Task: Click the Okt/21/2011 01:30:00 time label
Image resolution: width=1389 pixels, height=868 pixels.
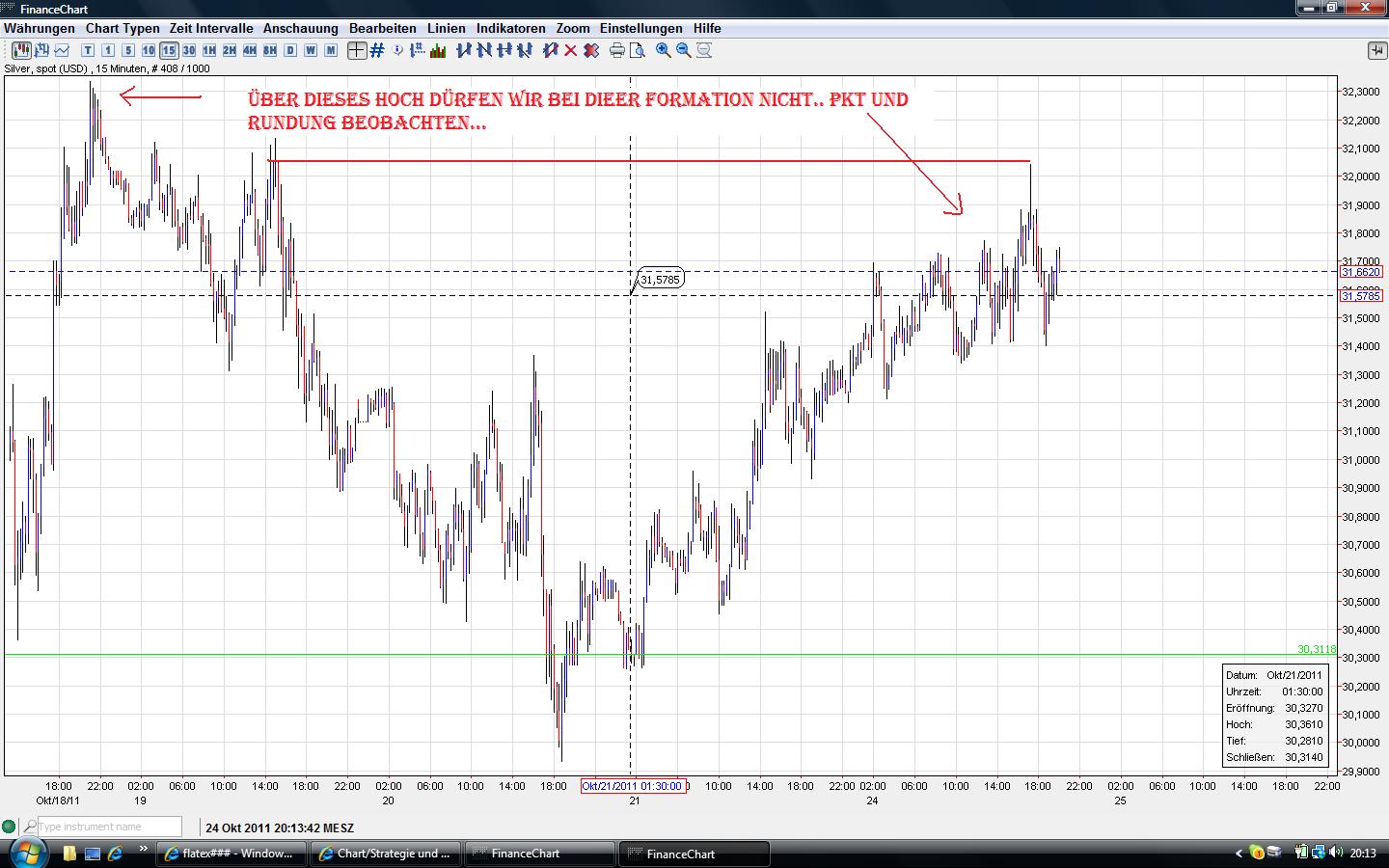Action: point(634,786)
